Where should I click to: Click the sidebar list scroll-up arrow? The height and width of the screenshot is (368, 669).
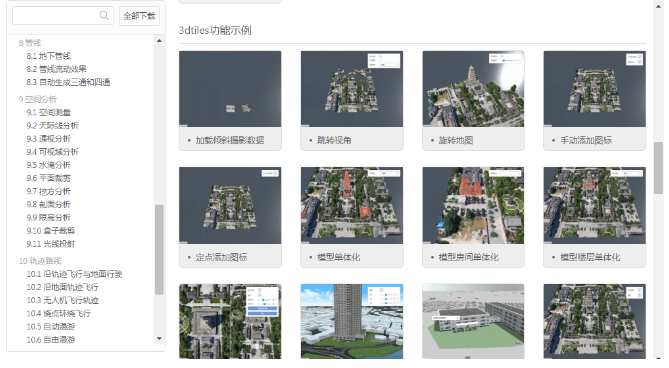(x=159, y=41)
